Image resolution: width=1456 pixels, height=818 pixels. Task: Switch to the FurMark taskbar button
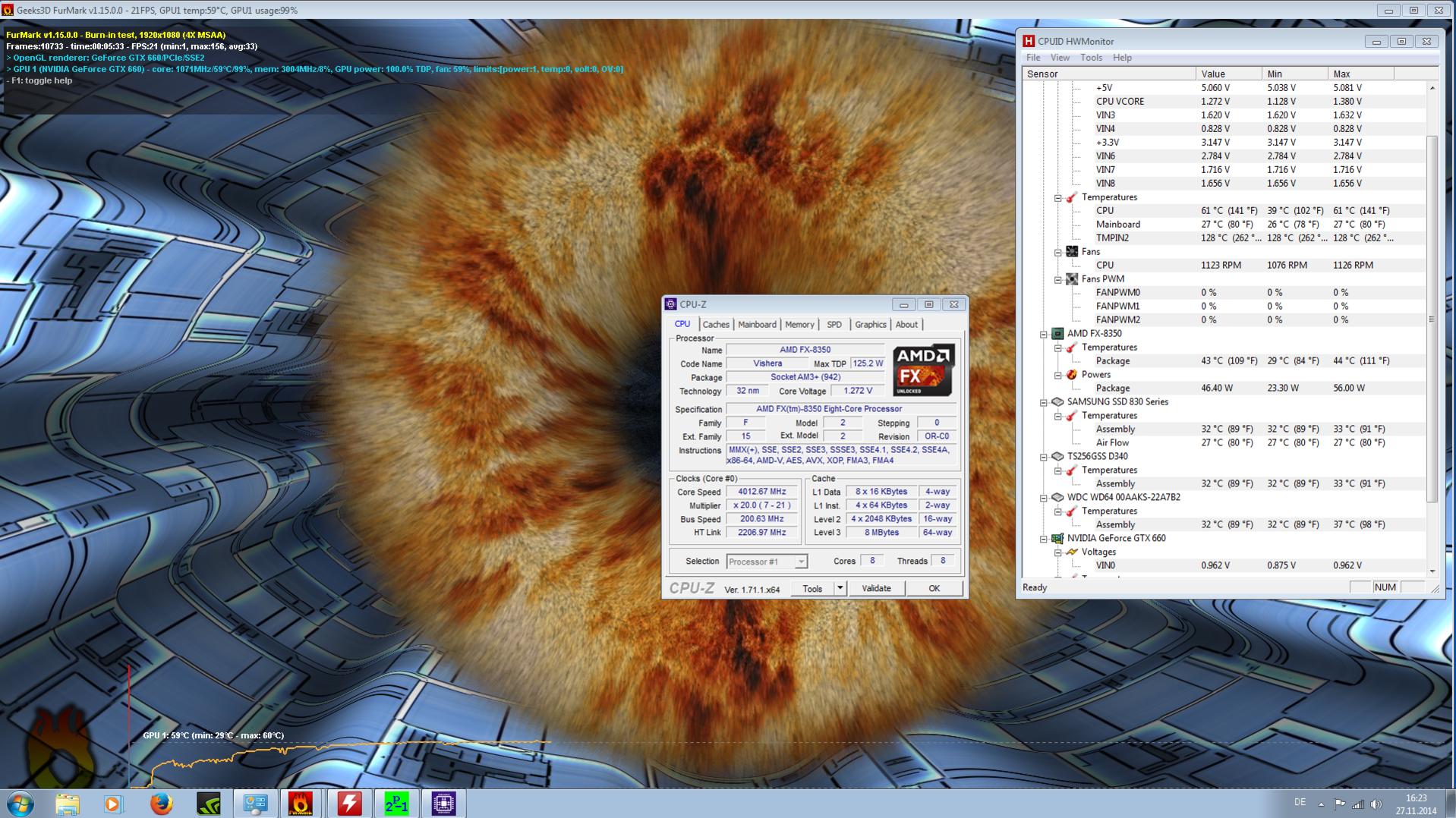pyautogui.click(x=301, y=804)
